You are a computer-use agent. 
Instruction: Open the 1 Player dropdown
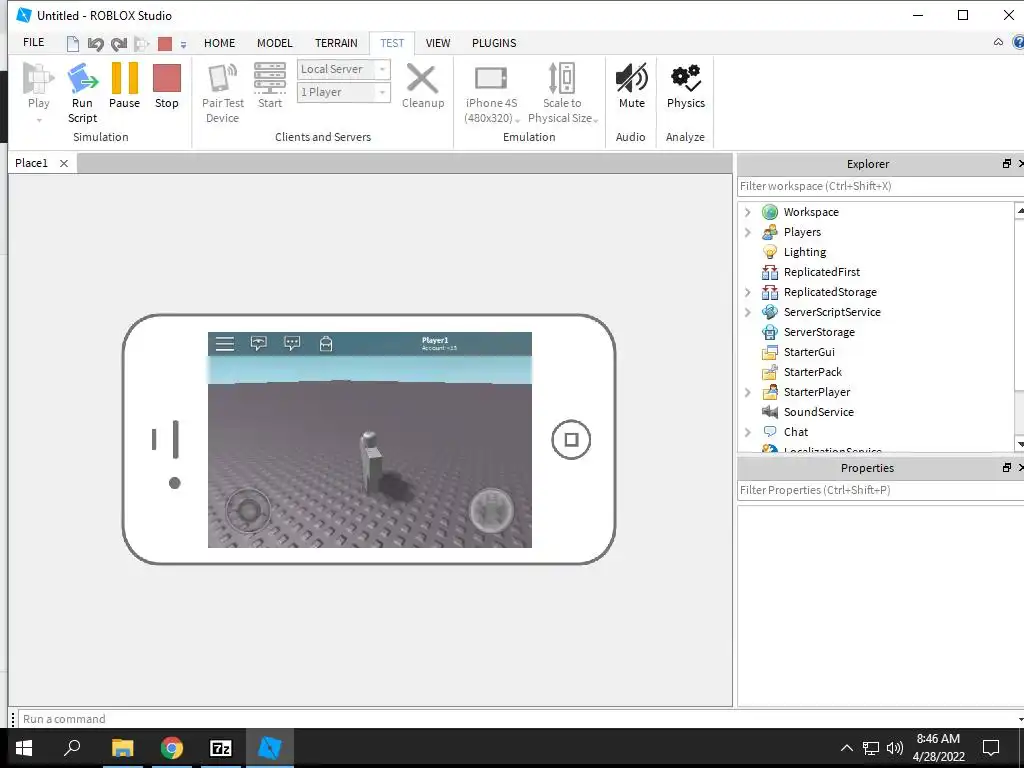tap(344, 92)
